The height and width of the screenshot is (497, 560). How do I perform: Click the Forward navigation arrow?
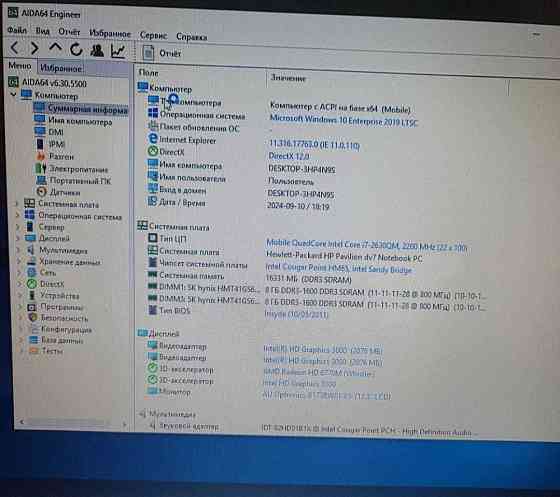pyautogui.click(x=35, y=48)
